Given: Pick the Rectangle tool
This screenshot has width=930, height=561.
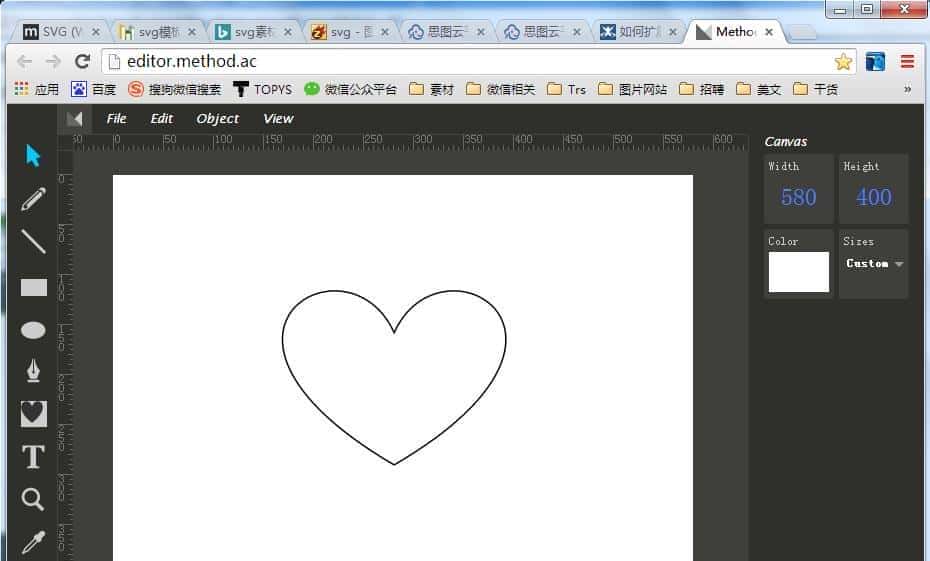Looking at the screenshot, I should tap(33, 287).
